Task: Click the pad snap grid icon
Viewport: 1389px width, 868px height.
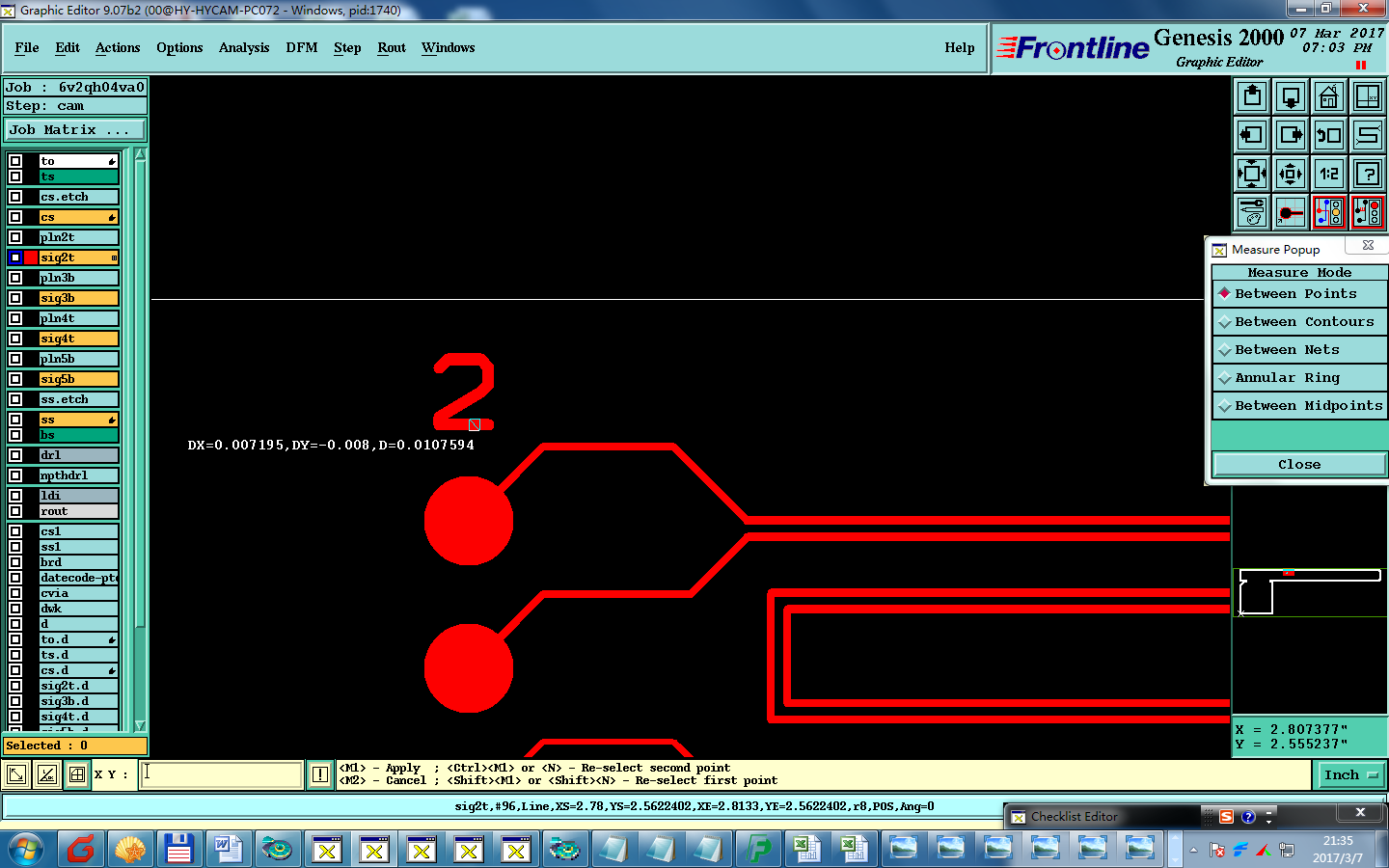Action: [1291, 212]
